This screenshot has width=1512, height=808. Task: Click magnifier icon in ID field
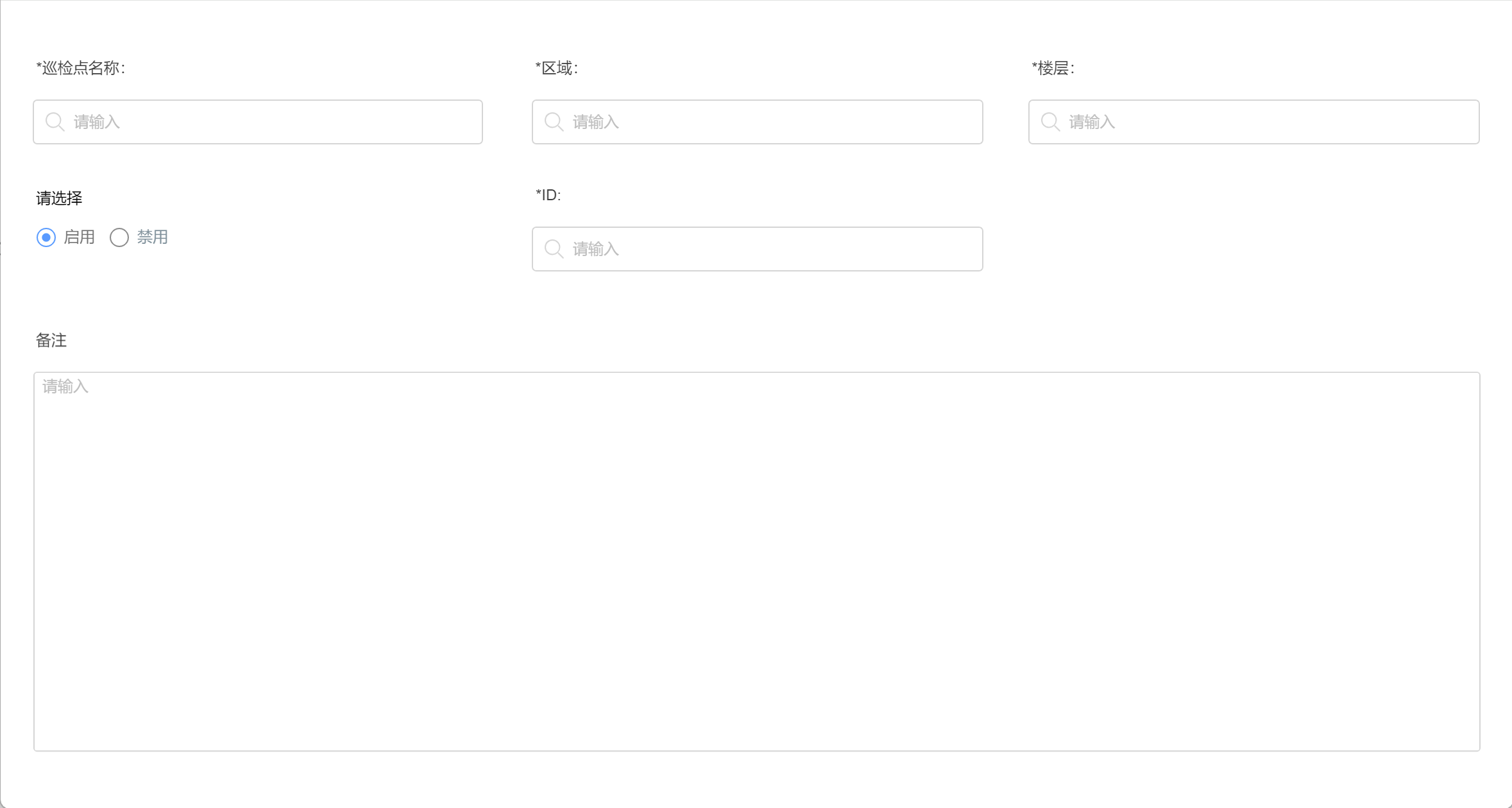554,249
